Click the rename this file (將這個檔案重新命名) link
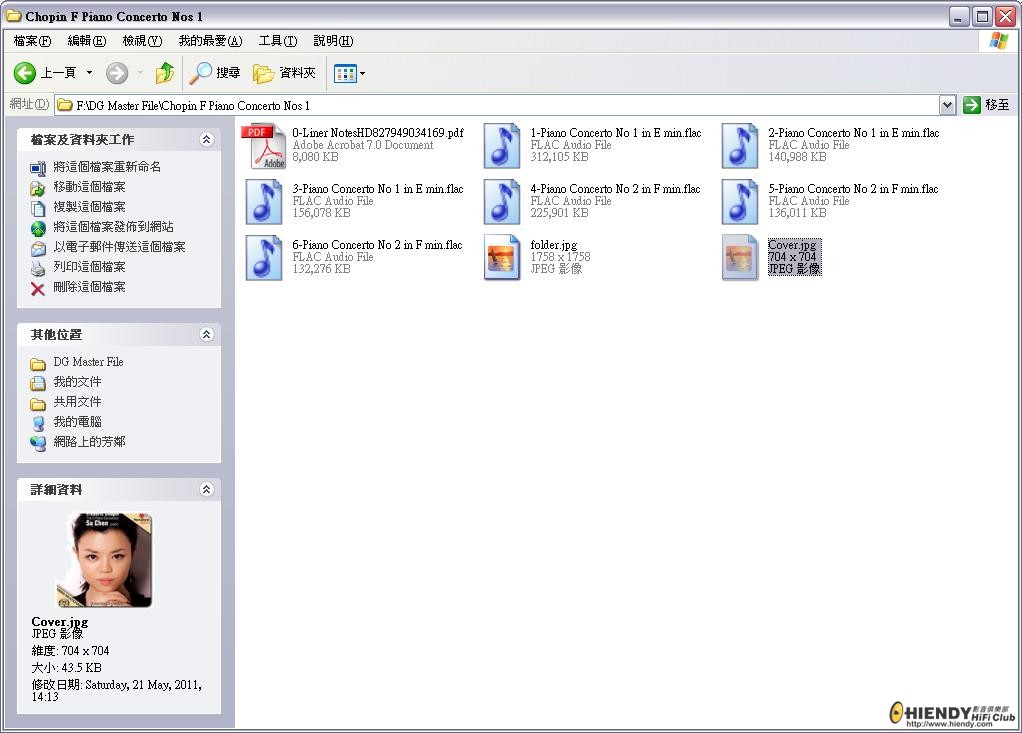This screenshot has width=1022, height=733. (106, 167)
